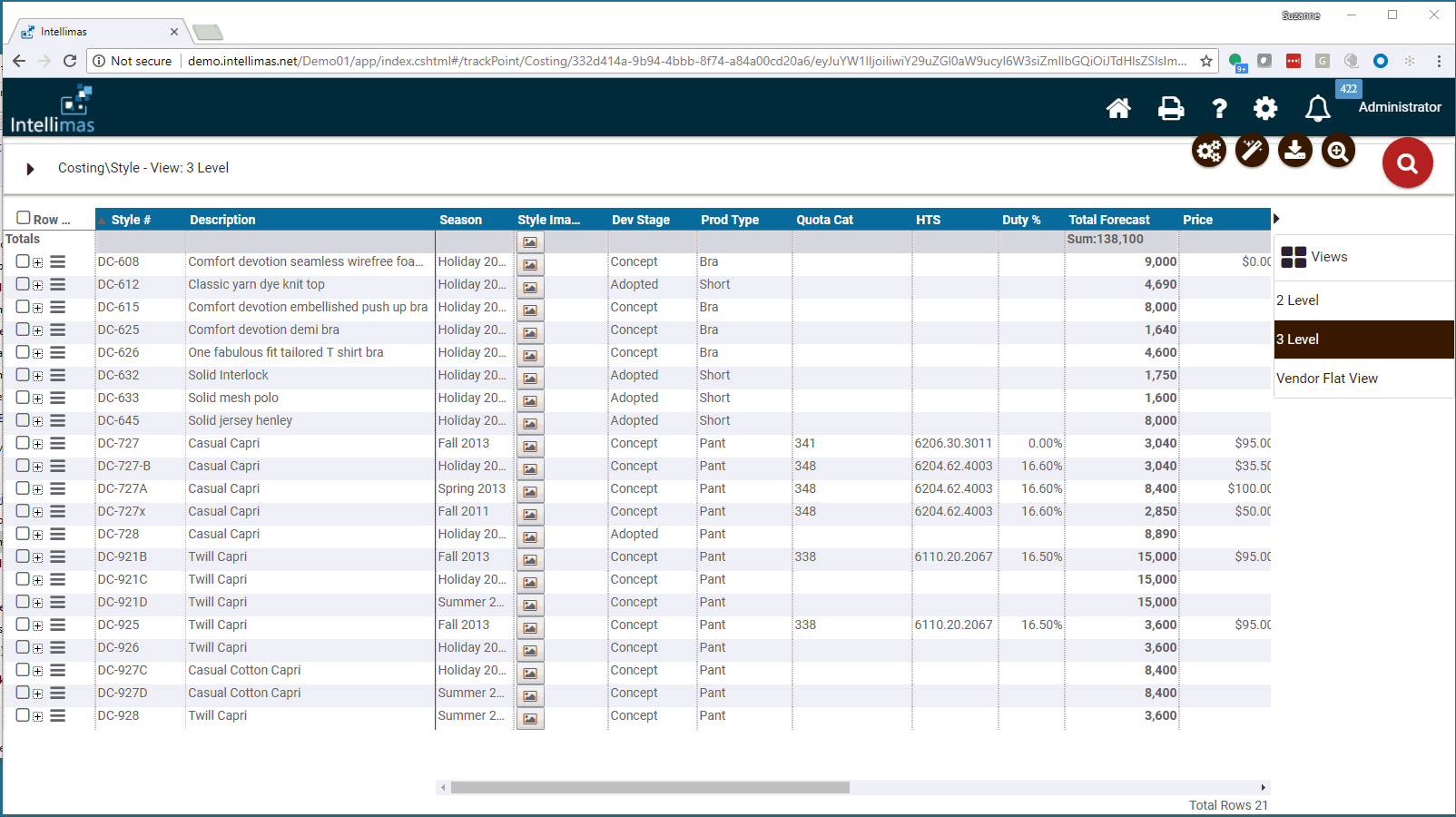This screenshot has width=1456, height=817.
Task: Open the zoom magnifier toolbar icon
Action: [1337, 151]
